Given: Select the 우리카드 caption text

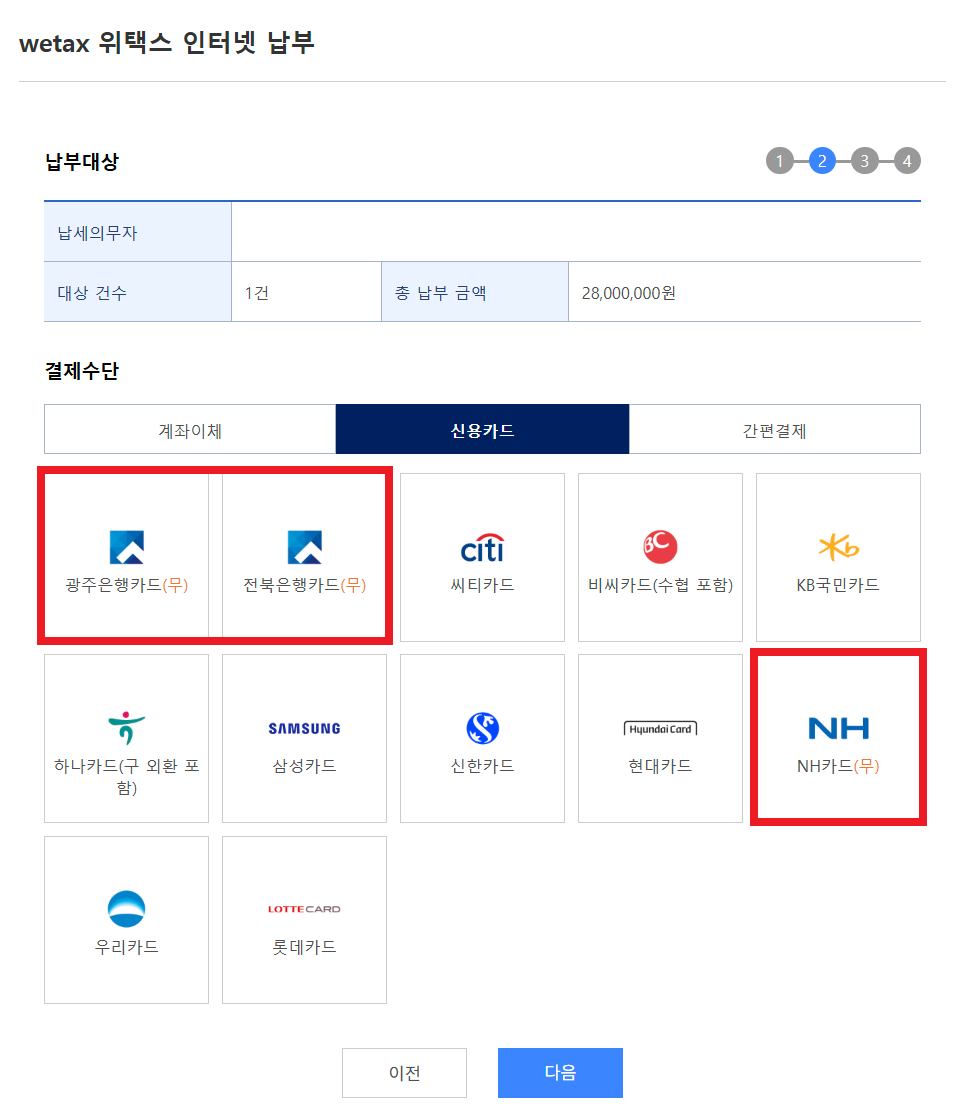Looking at the screenshot, I should coord(126,947).
